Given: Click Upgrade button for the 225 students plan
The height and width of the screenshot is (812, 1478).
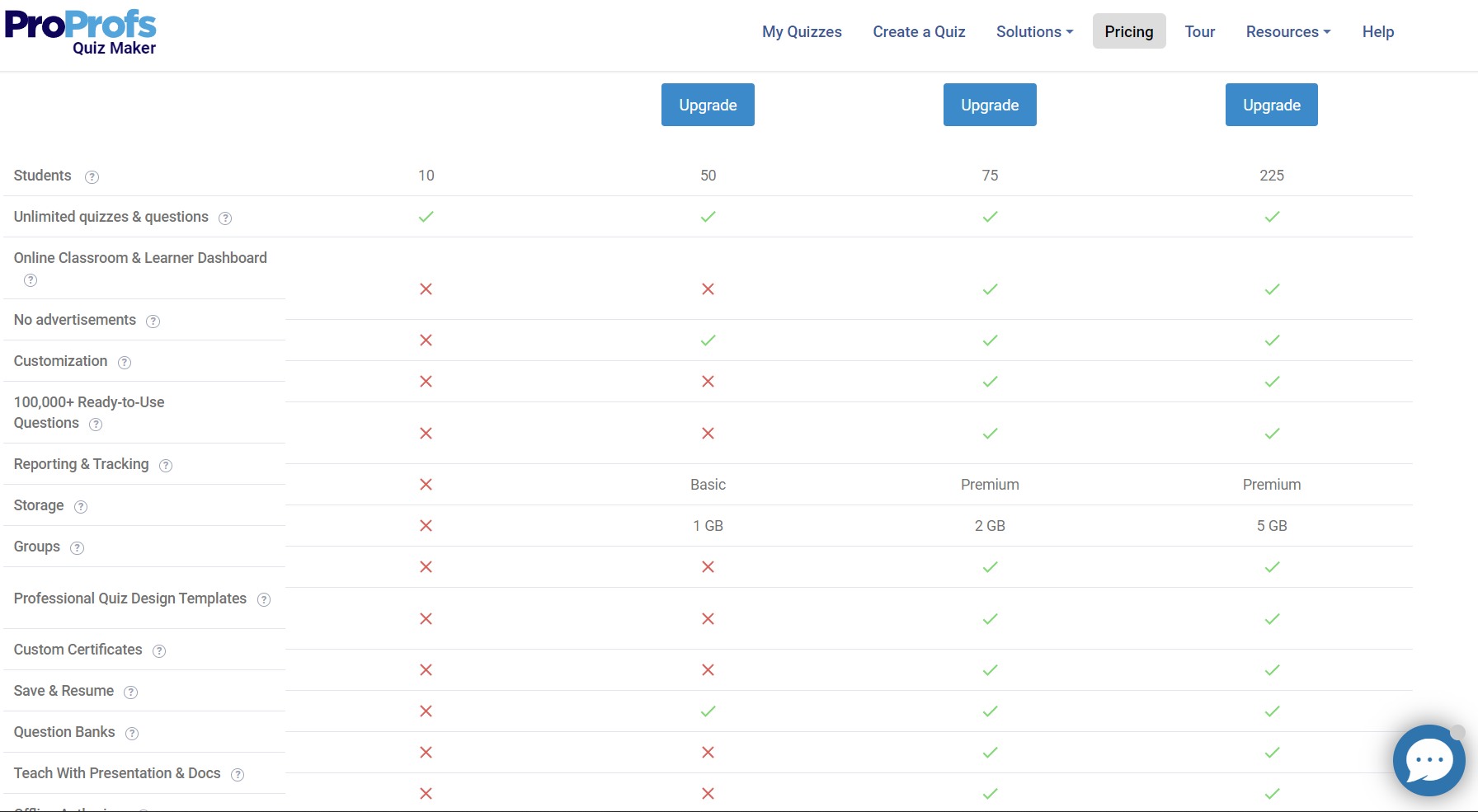Looking at the screenshot, I should [x=1271, y=105].
